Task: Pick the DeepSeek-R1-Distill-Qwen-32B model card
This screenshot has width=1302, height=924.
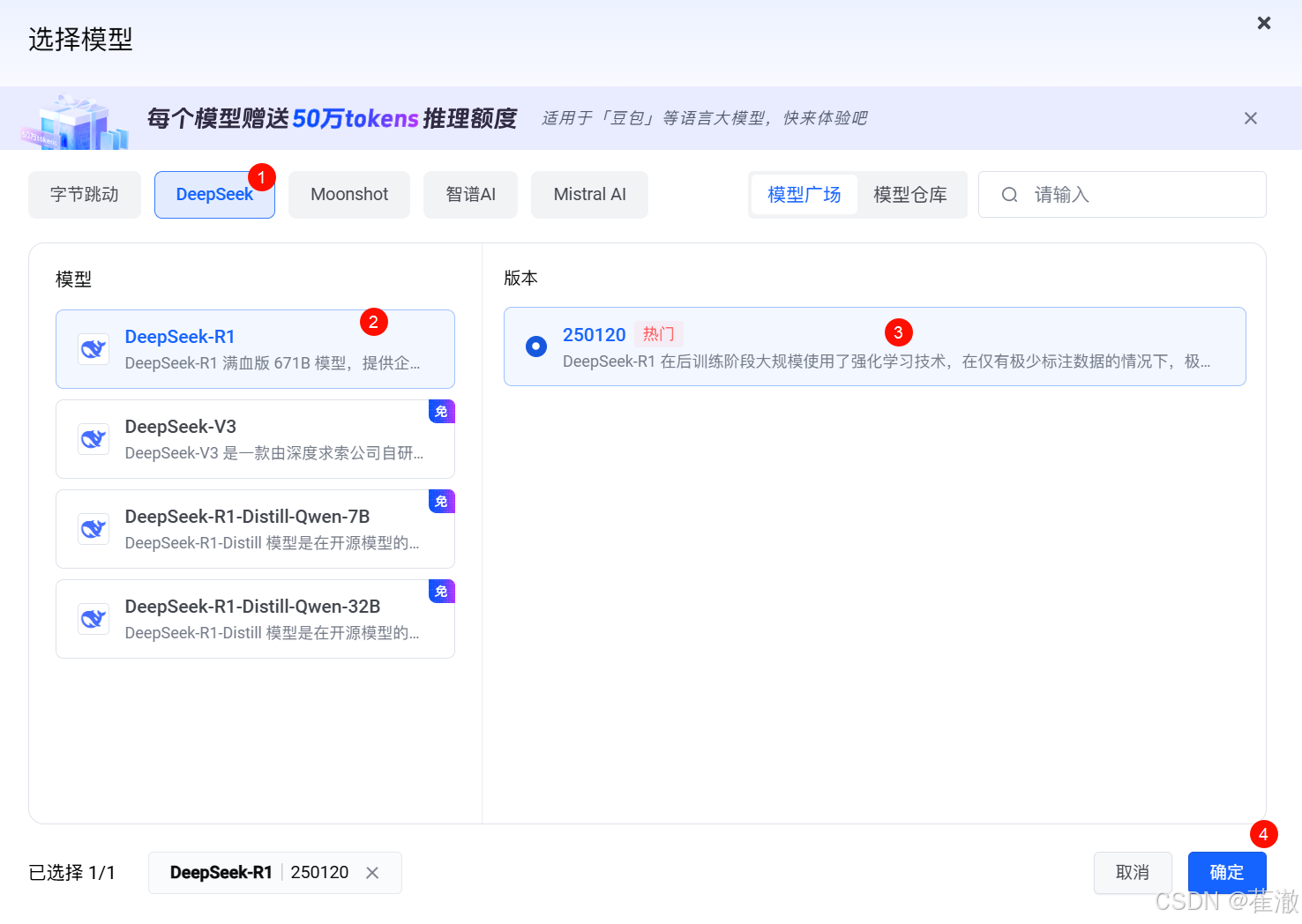Action: point(255,619)
